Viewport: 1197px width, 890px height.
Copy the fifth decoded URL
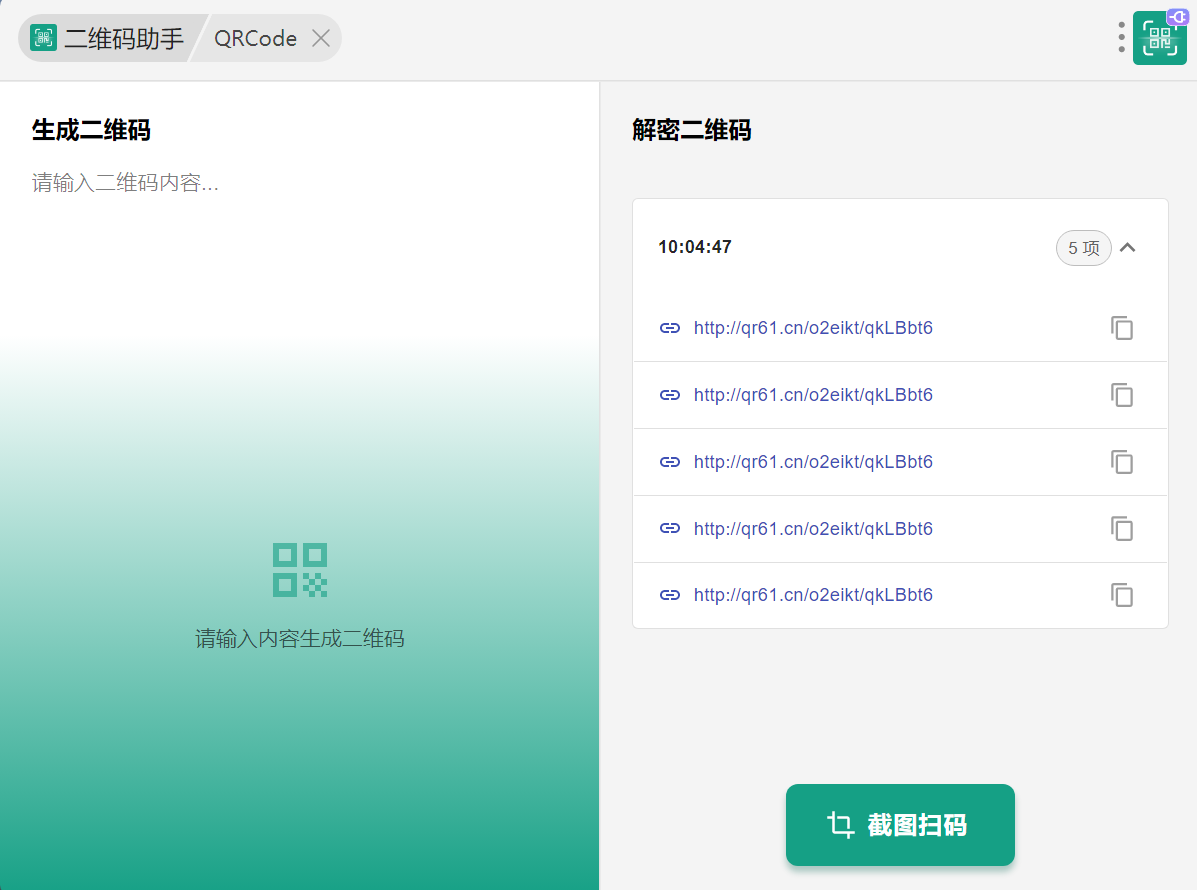[x=1122, y=595]
